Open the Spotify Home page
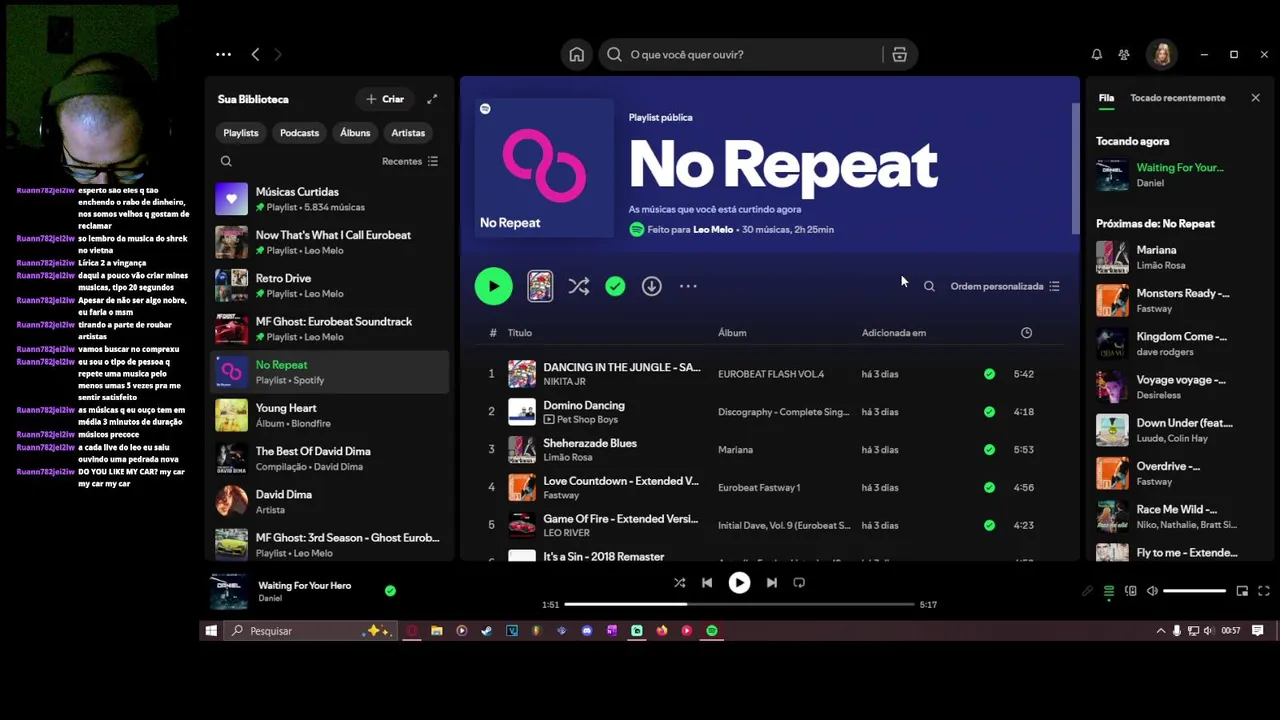 pyautogui.click(x=577, y=55)
